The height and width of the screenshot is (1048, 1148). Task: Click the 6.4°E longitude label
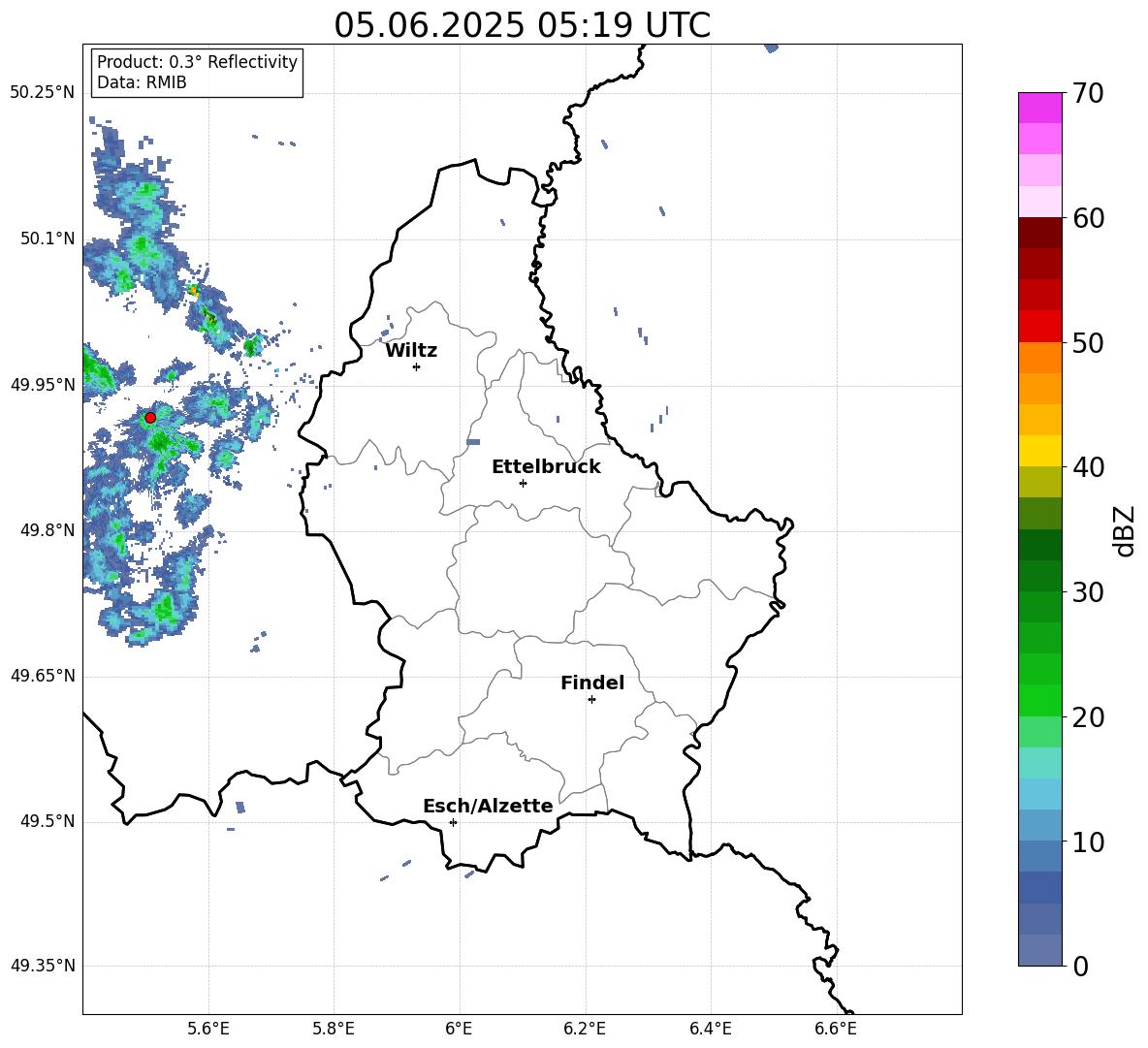click(710, 1029)
